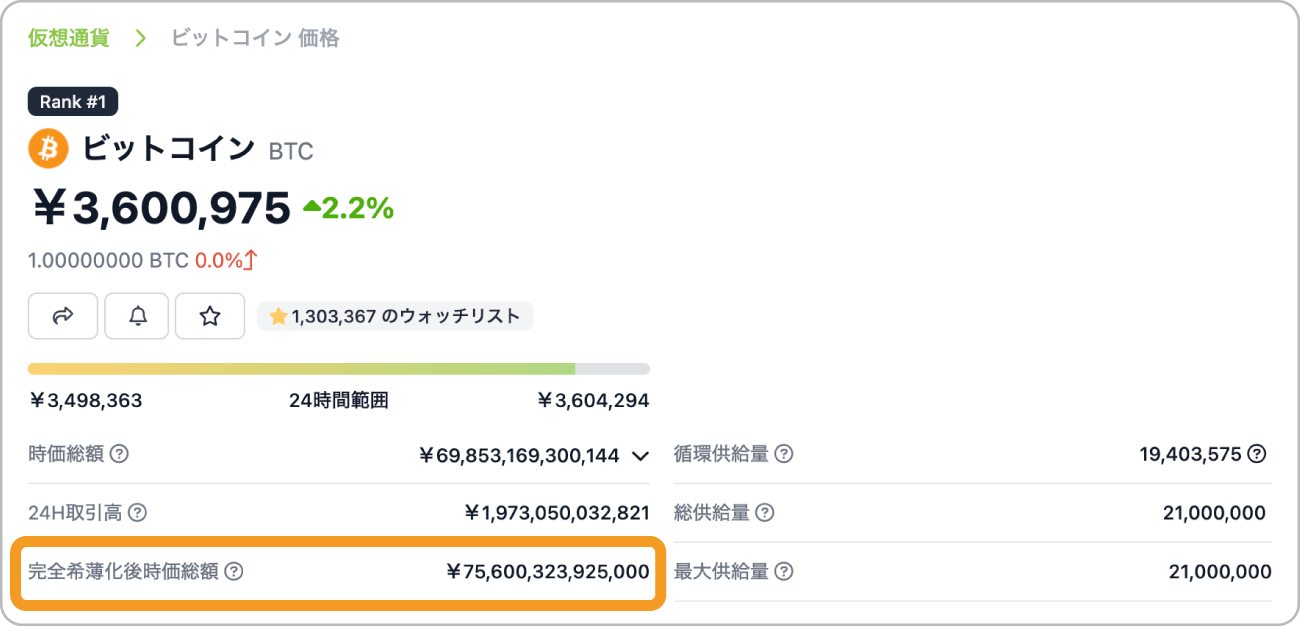The image size is (1300, 626).
Task: Open help icon next to 完全希薄化後時価総額
Action: [x=234, y=572]
